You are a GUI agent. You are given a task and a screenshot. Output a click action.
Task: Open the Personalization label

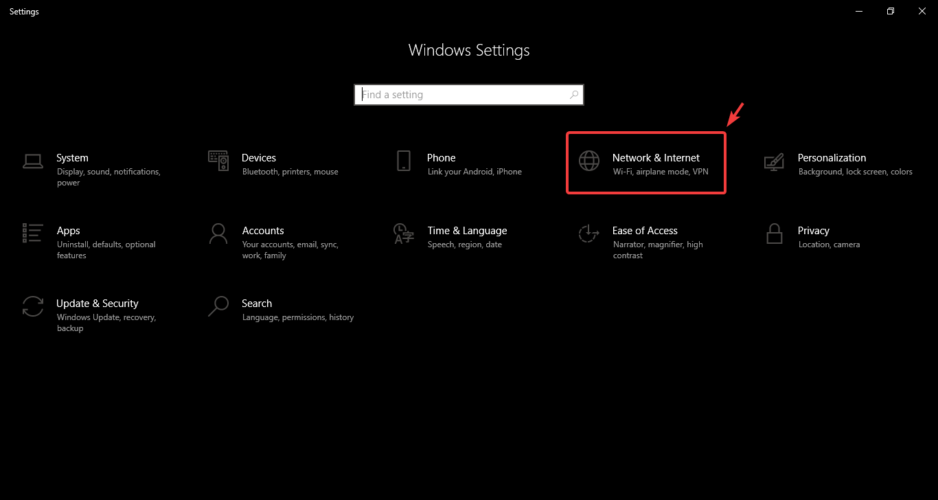point(832,158)
